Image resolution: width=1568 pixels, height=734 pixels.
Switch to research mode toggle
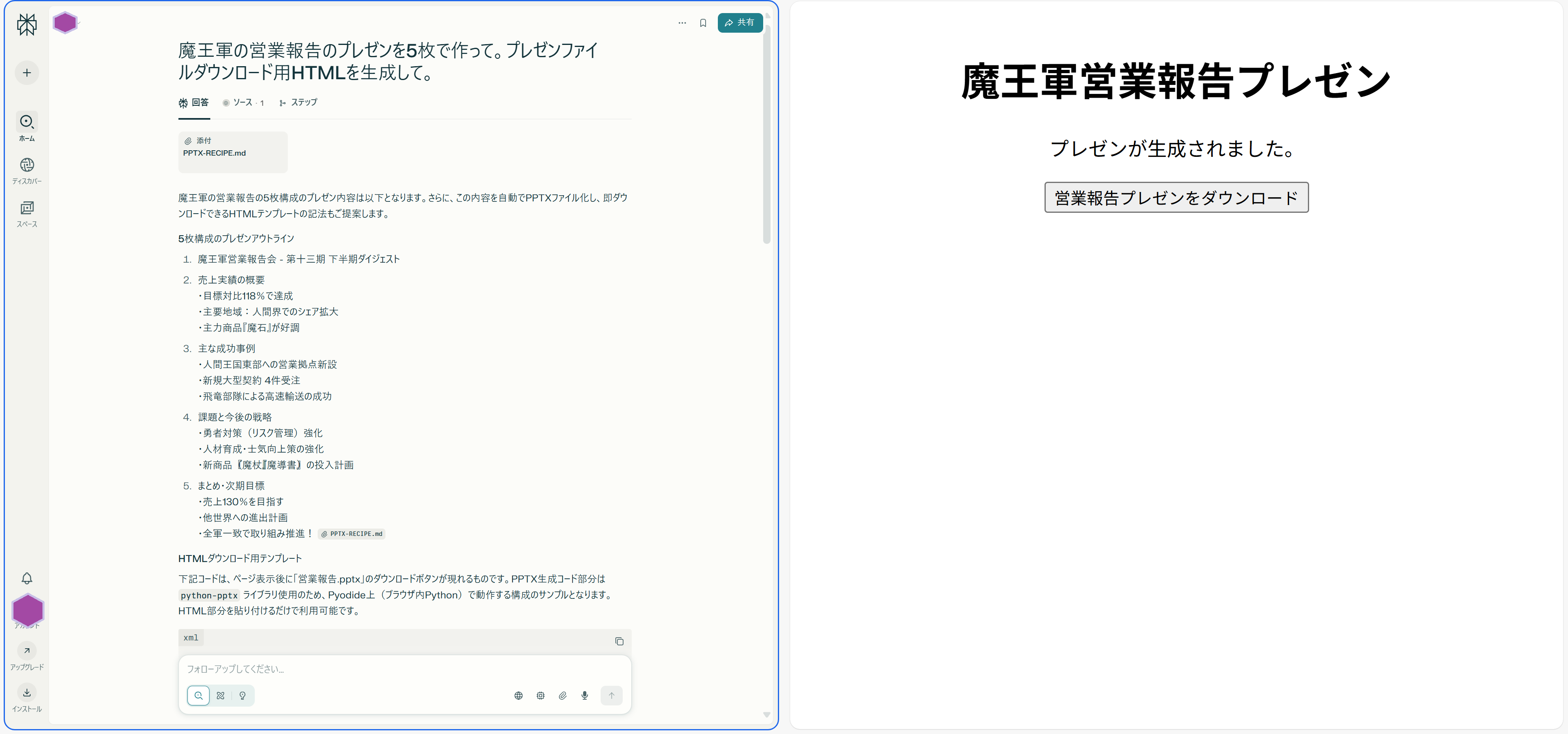[x=220, y=695]
